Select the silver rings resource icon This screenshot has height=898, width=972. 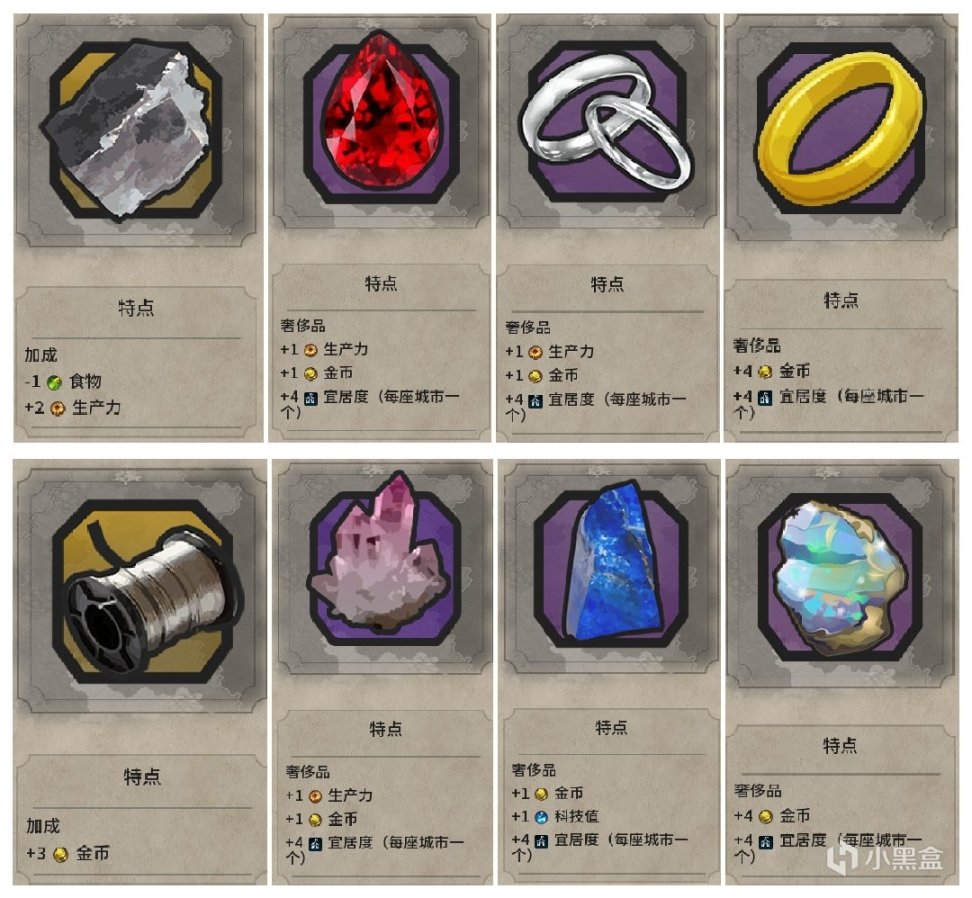tap(606, 123)
